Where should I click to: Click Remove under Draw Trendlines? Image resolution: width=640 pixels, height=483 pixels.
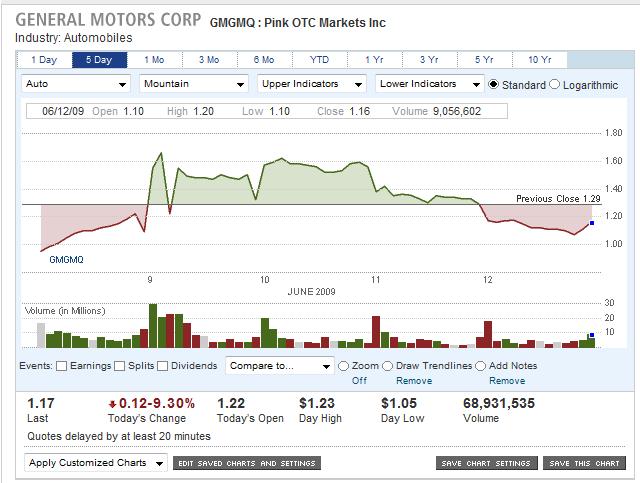[x=414, y=381]
